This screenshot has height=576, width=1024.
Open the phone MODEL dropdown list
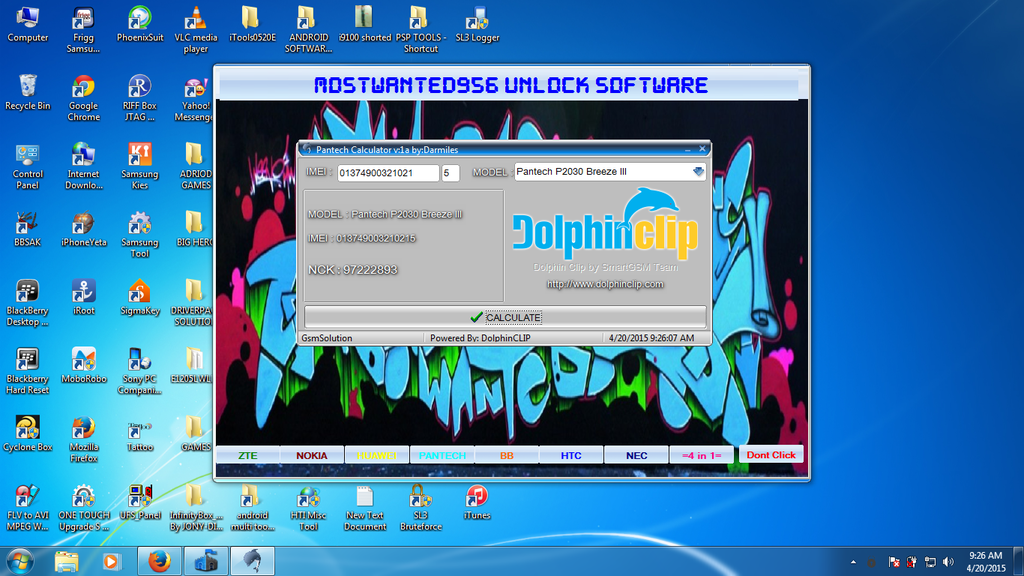point(698,172)
